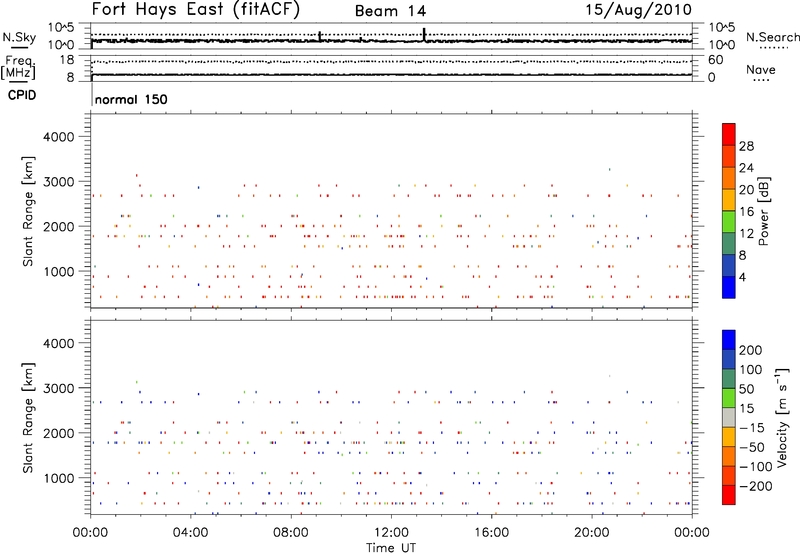This screenshot has height=554, width=800.
Task: Click the 'N.Search' legend label
Action: (x=772, y=37)
